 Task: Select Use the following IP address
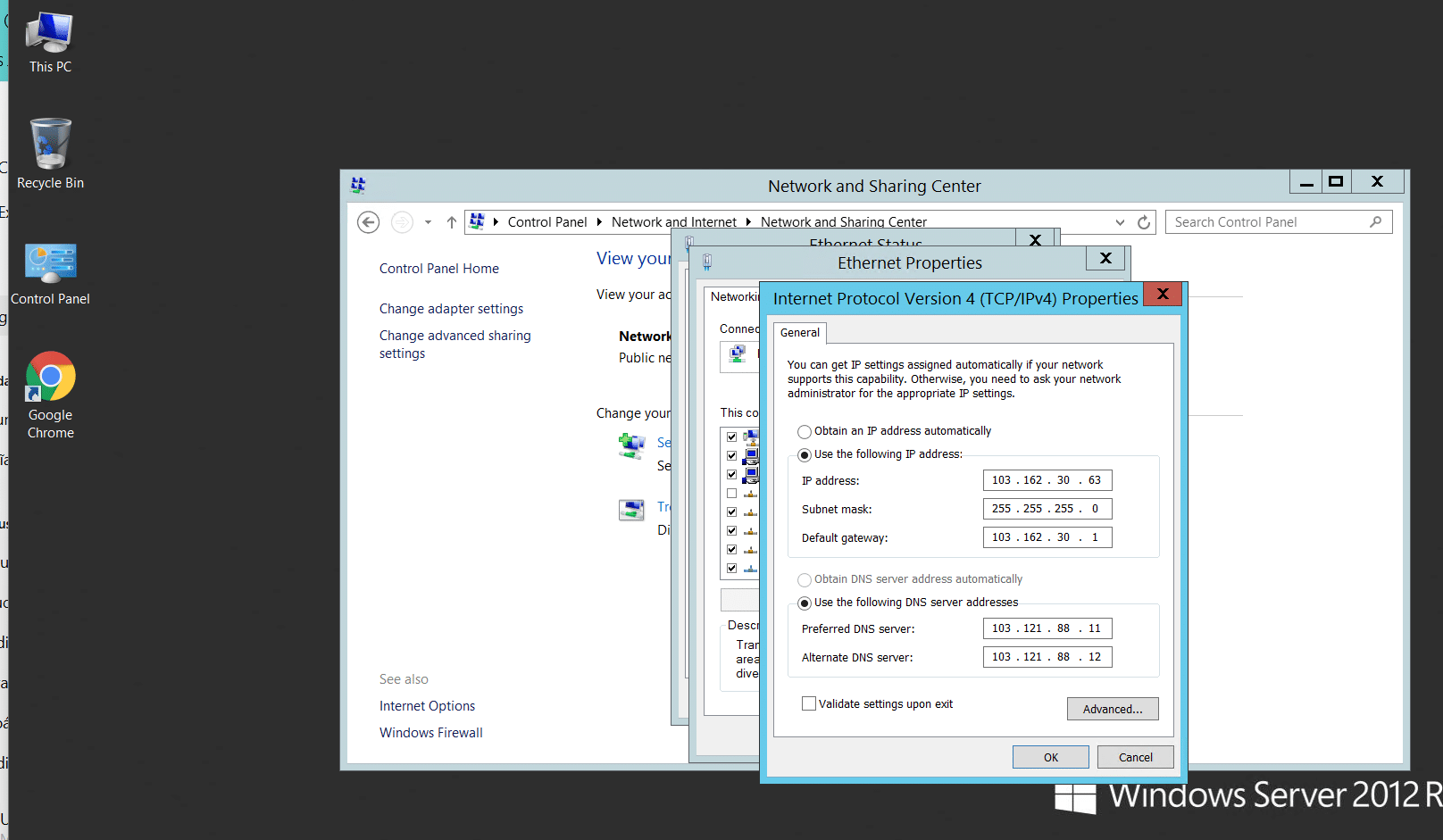point(805,454)
